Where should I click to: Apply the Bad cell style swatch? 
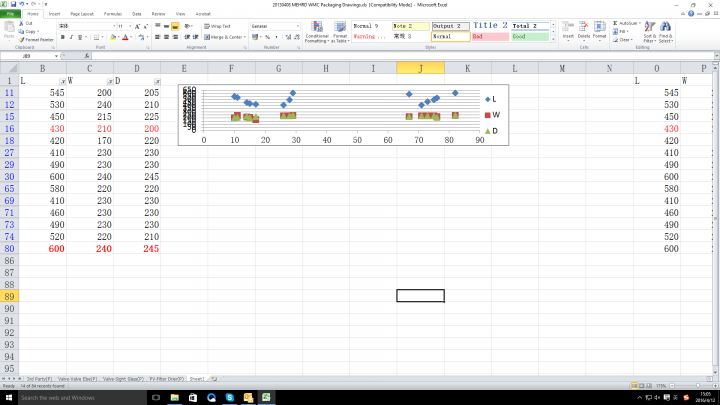click(x=490, y=37)
